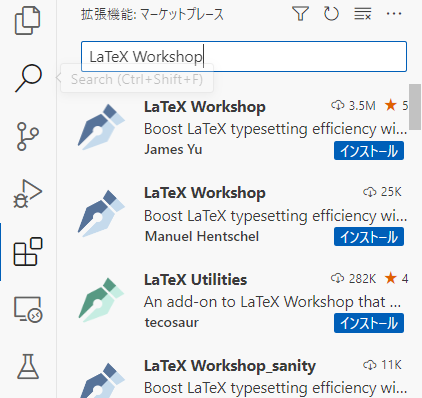Install LaTeX Workshop by Manuel Hentschel
Image resolution: width=422 pixels, height=398 pixels.
click(369, 237)
